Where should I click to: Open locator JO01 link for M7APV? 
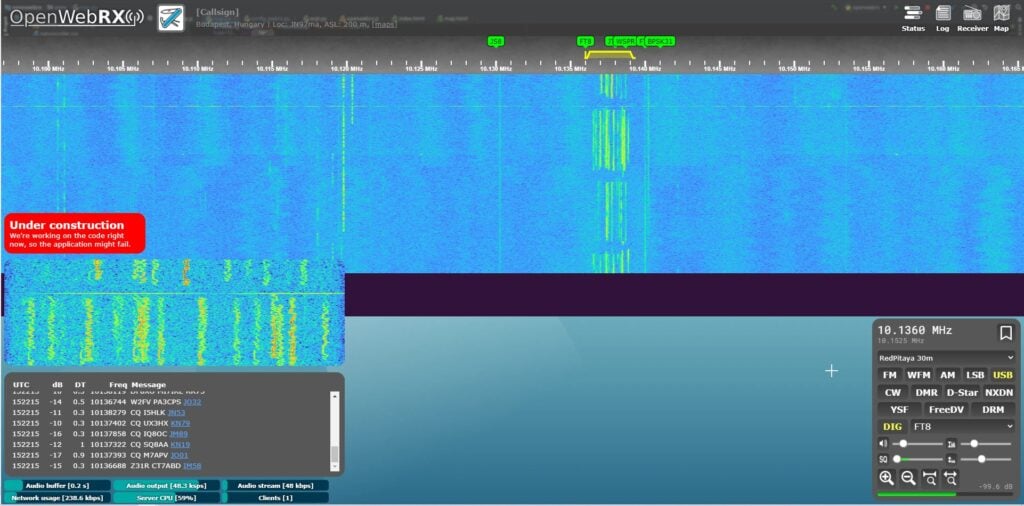point(179,455)
